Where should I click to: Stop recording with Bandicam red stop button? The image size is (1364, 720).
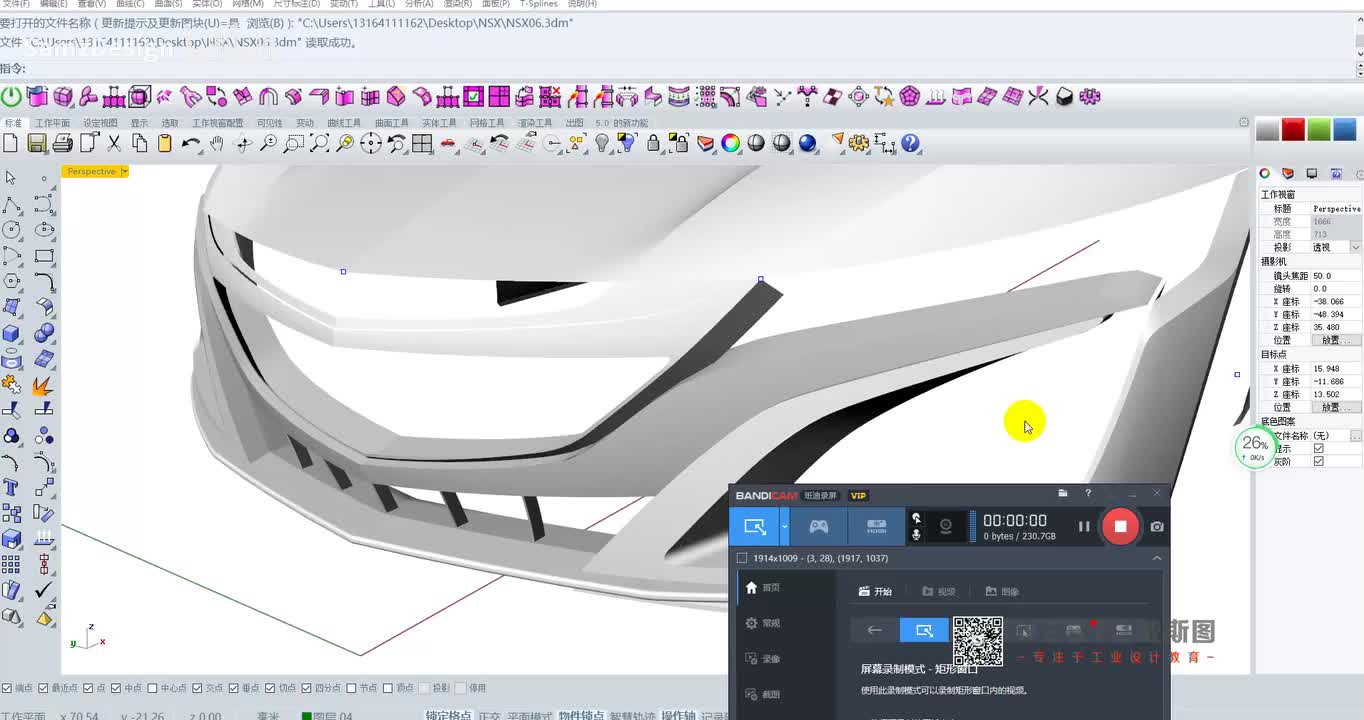point(1120,526)
